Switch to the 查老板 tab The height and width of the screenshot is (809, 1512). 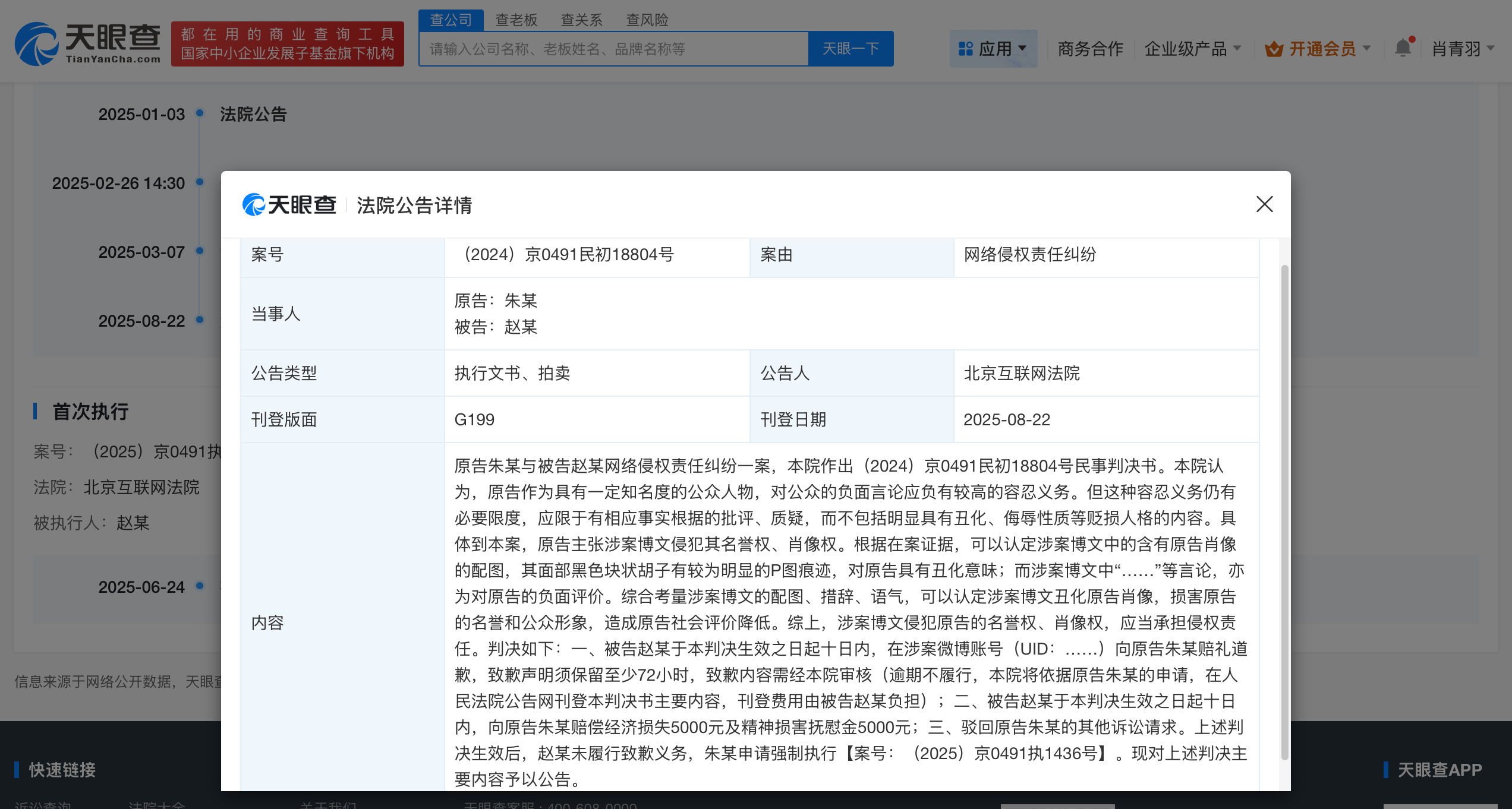click(x=516, y=20)
